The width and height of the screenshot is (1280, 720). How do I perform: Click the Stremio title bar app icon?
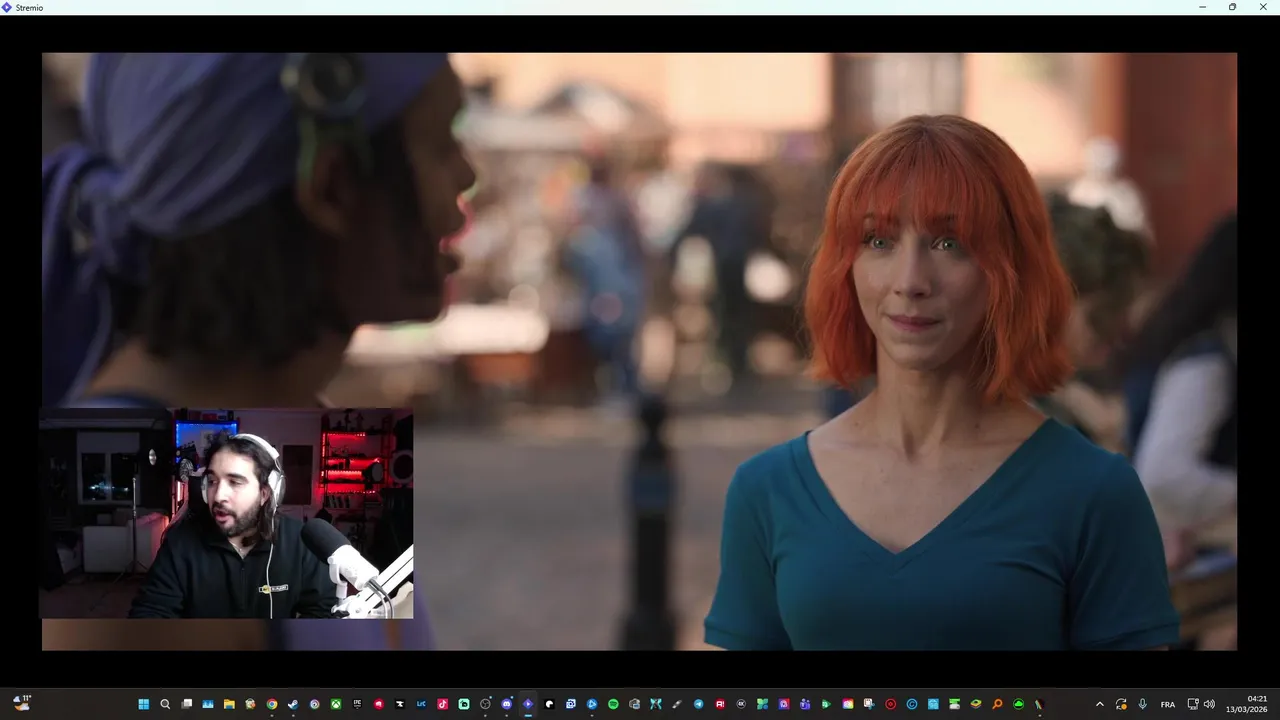[x=7, y=7]
